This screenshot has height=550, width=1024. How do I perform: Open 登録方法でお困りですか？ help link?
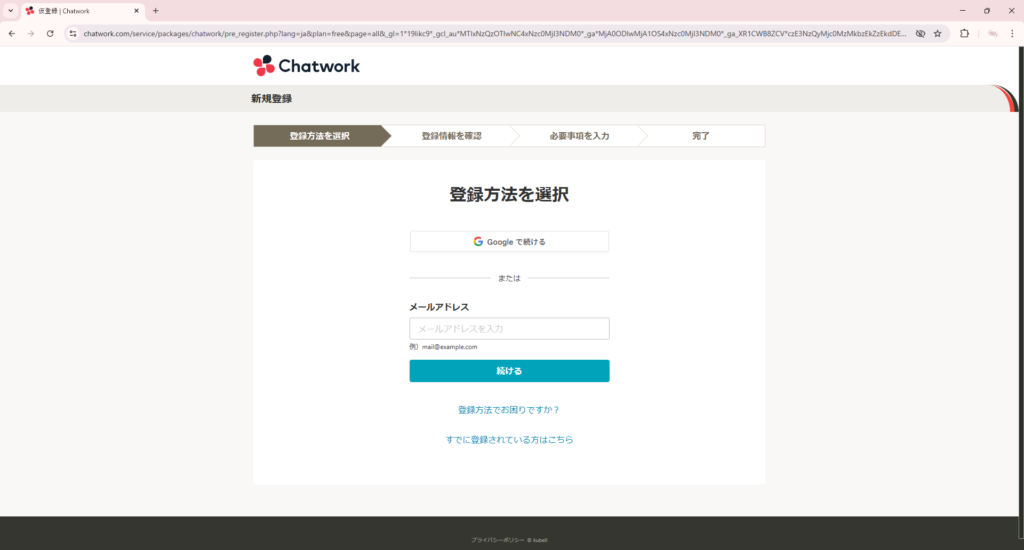(509, 410)
